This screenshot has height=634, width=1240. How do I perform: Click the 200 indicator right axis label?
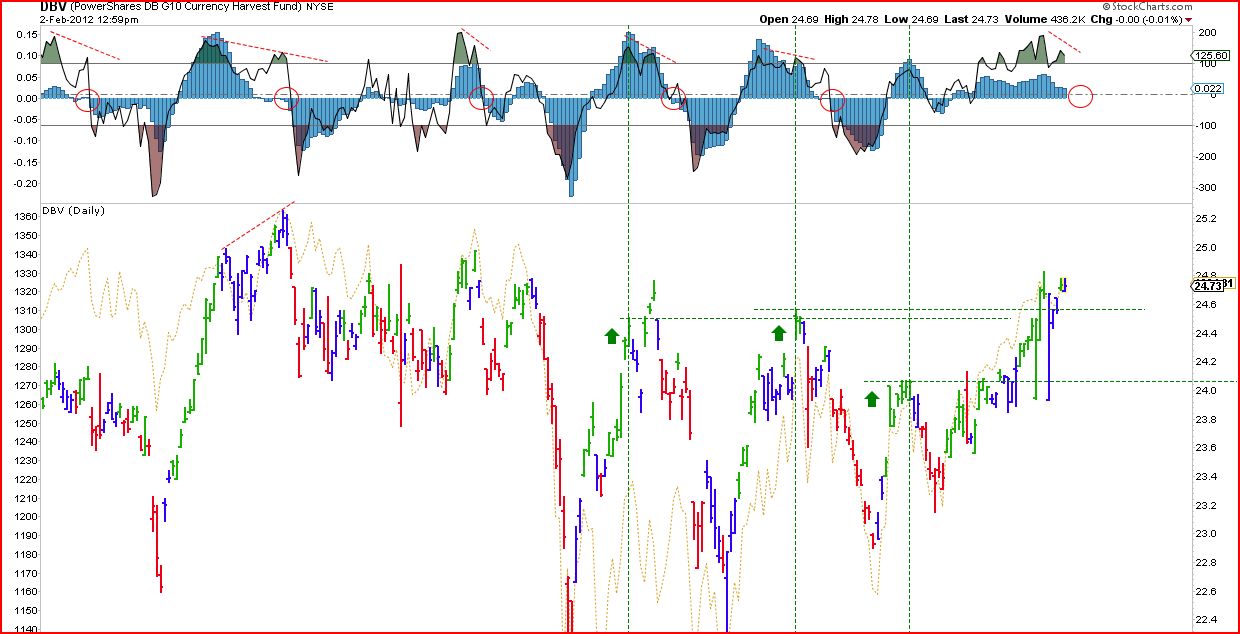click(1206, 32)
